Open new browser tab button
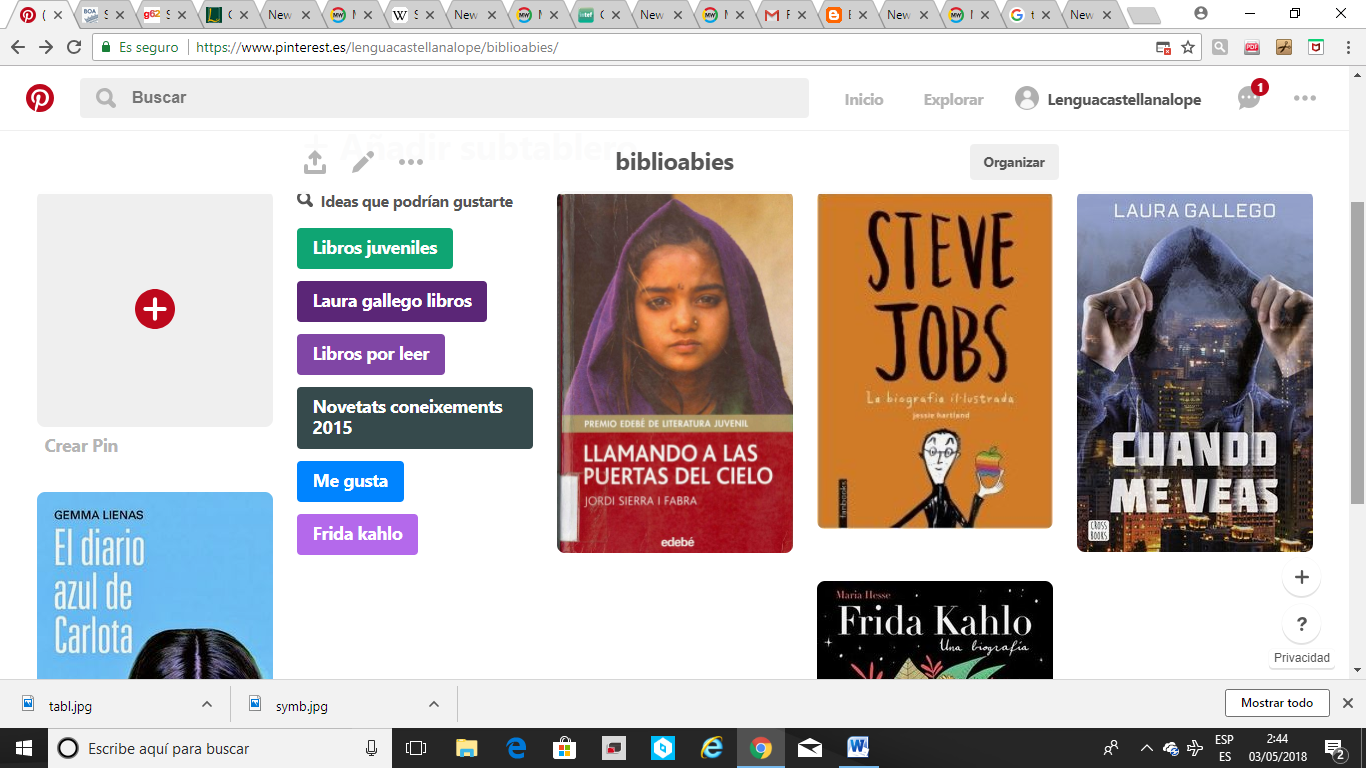This screenshot has width=1366, height=768. pyautogui.click(x=1143, y=15)
